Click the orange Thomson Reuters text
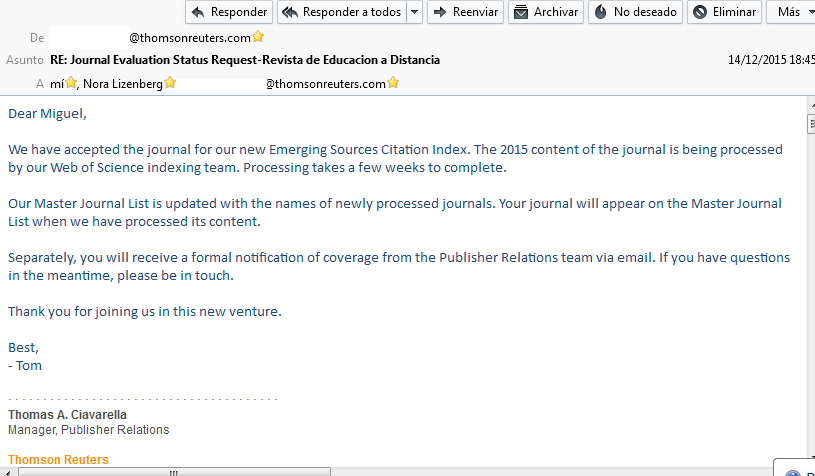The image size is (815, 476). 58,460
